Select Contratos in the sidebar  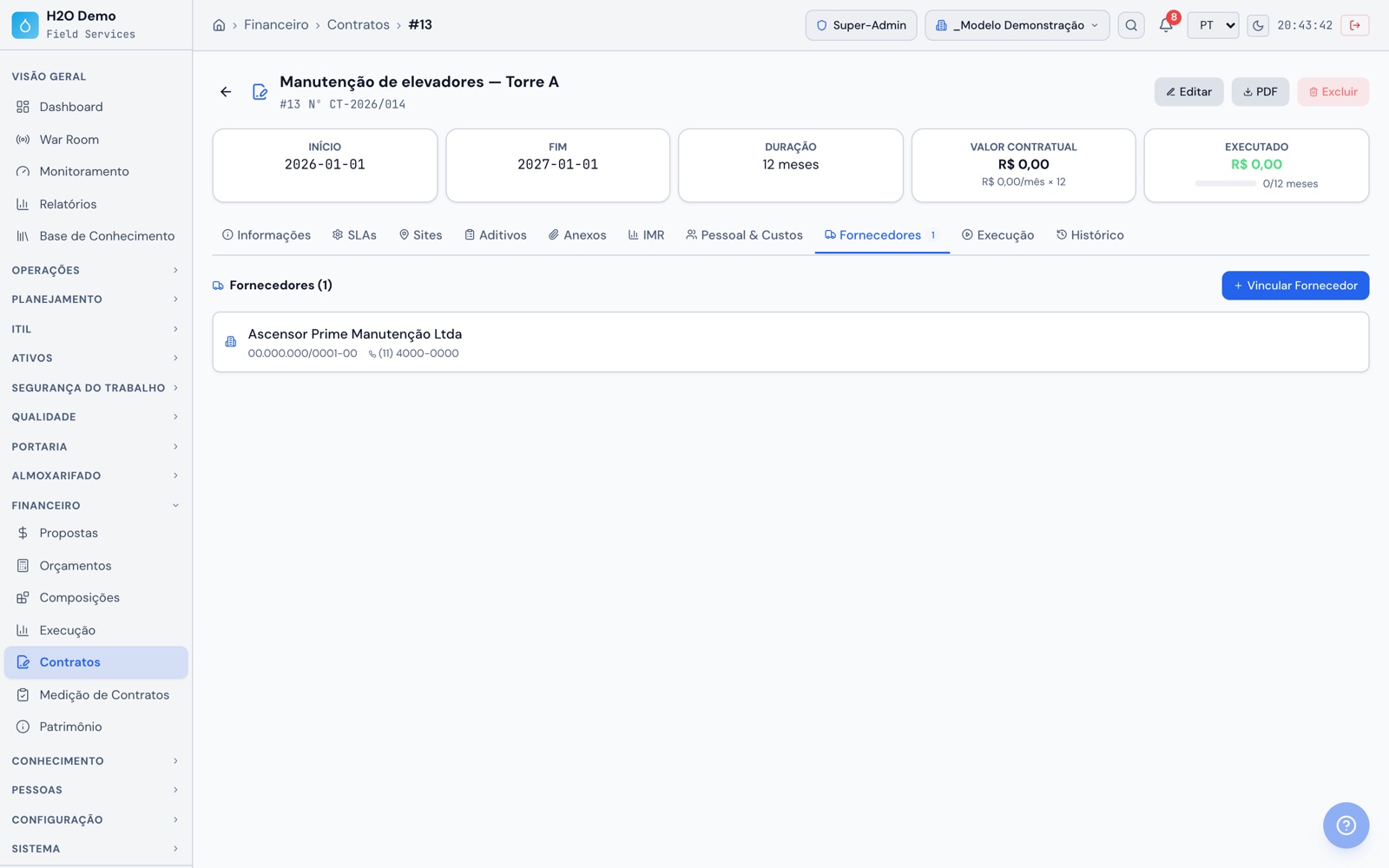tap(95, 662)
